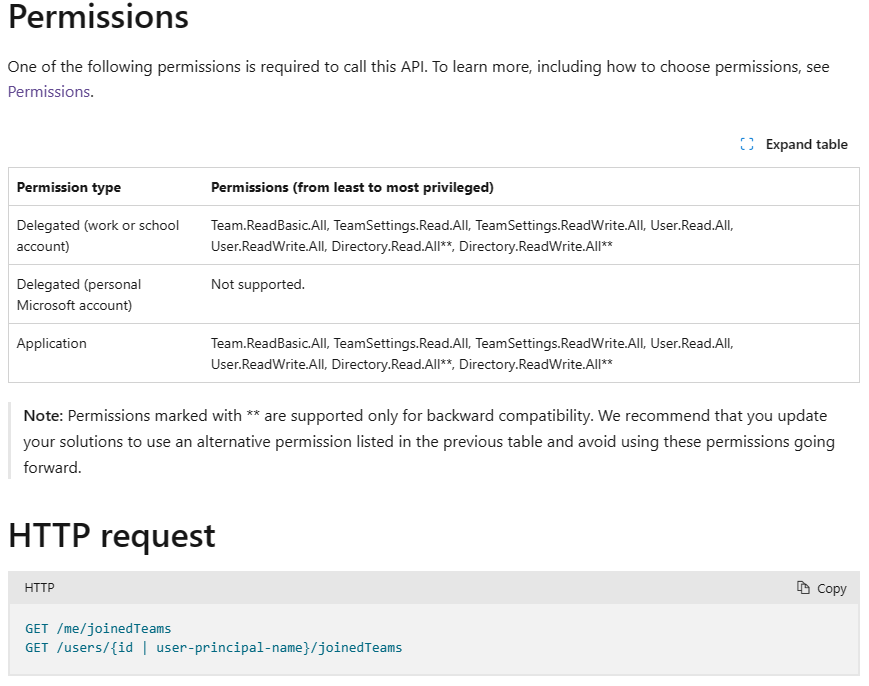
Task: Click the Permissions page heading
Action: pos(98,18)
